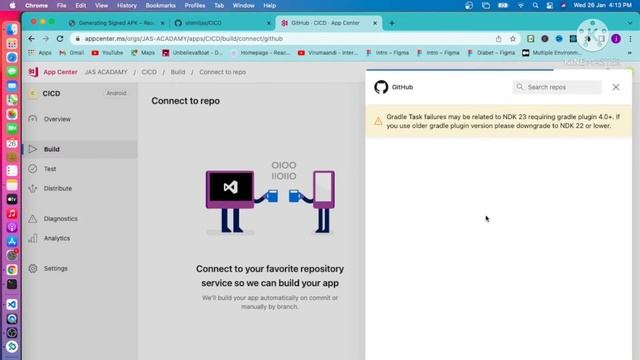Open Analytics in sidebar
Viewport: 640px width, 360px height.
[57, 238]
